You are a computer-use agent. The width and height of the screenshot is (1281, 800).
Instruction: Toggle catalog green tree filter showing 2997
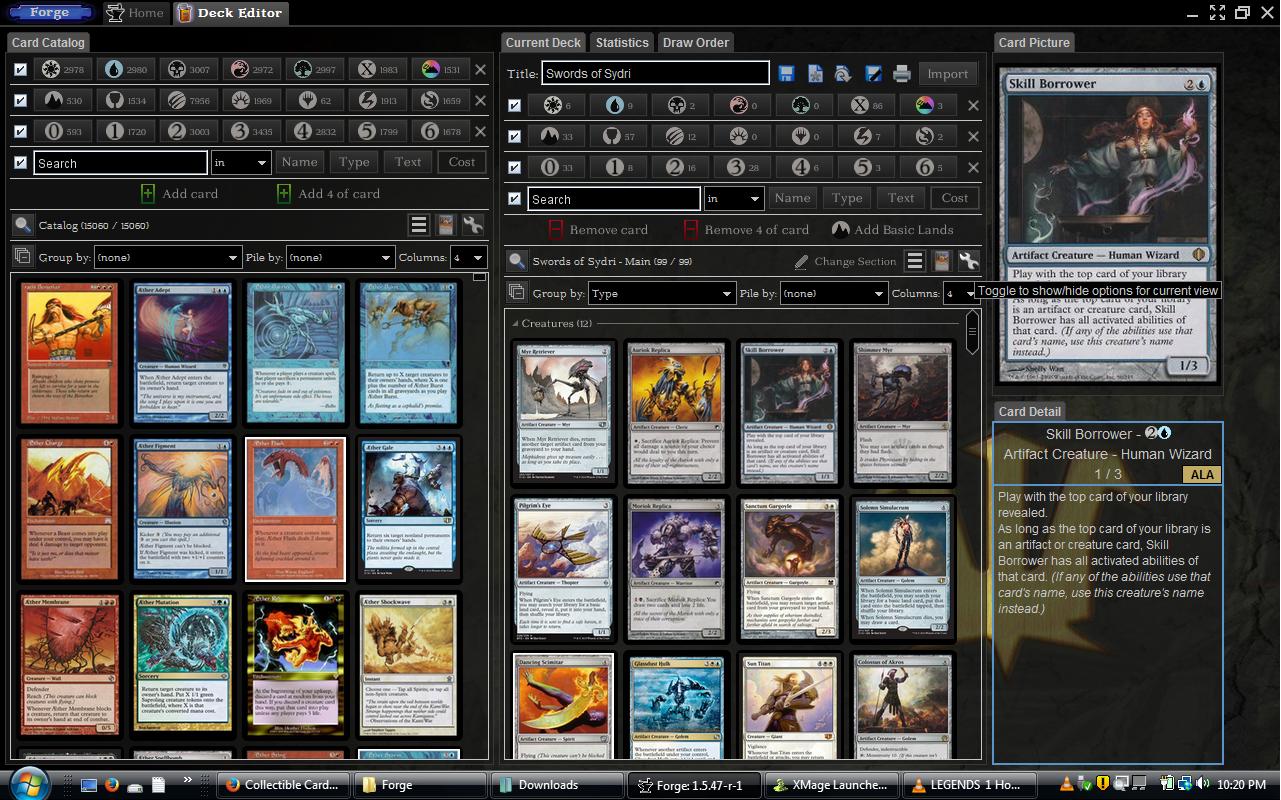coord(315,69)
